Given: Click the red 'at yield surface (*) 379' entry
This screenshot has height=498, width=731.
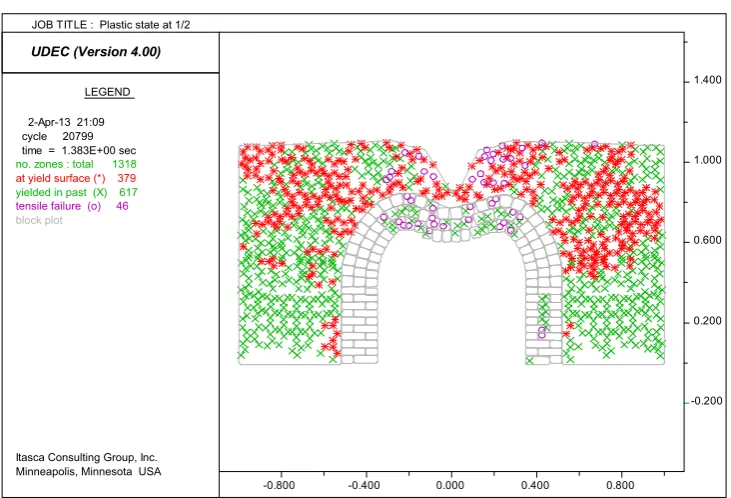Looking at the screenshot, I should click(x=76, y=178).
